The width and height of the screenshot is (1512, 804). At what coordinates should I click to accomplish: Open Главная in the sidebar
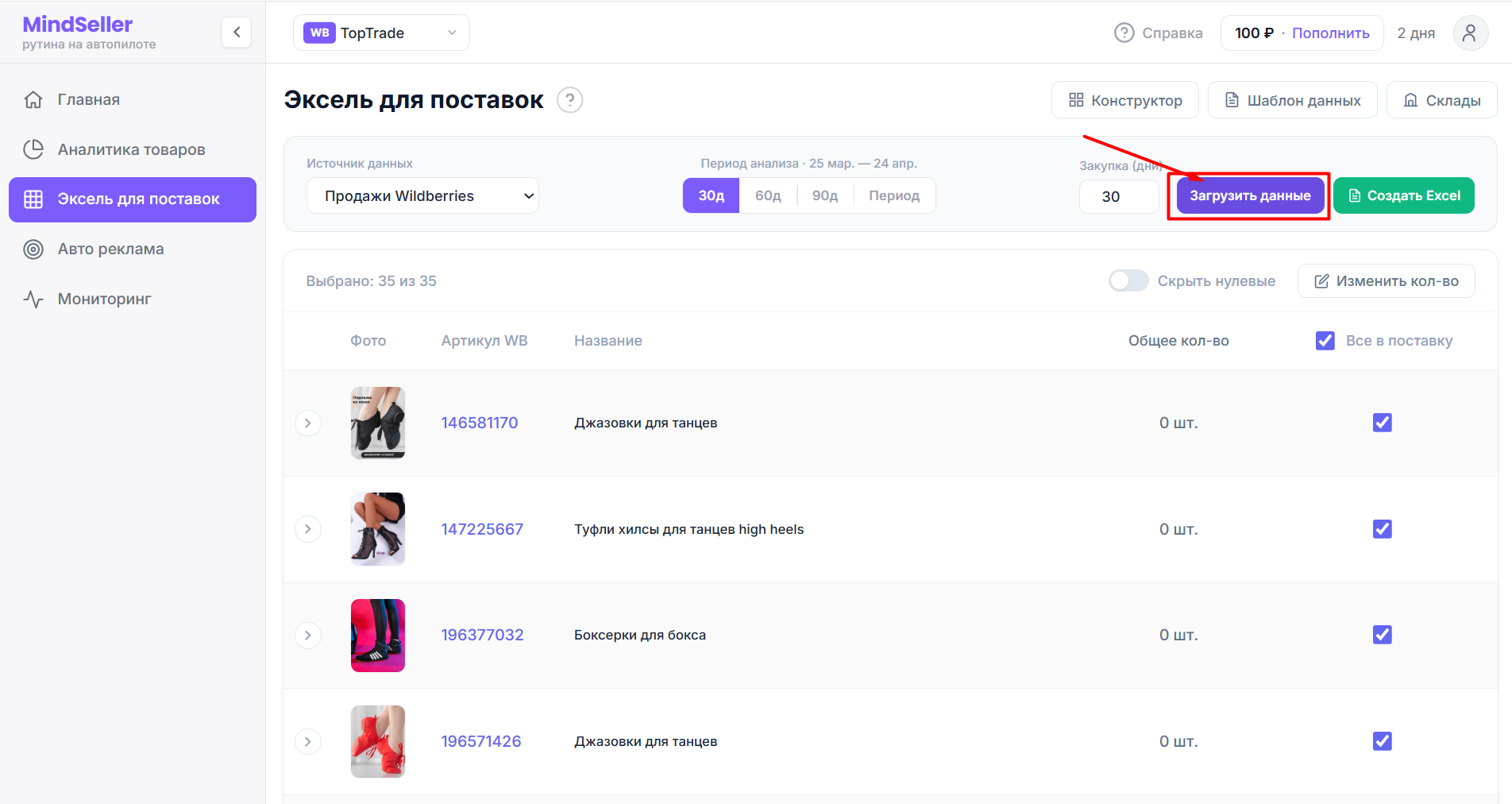tap(133, 99)
